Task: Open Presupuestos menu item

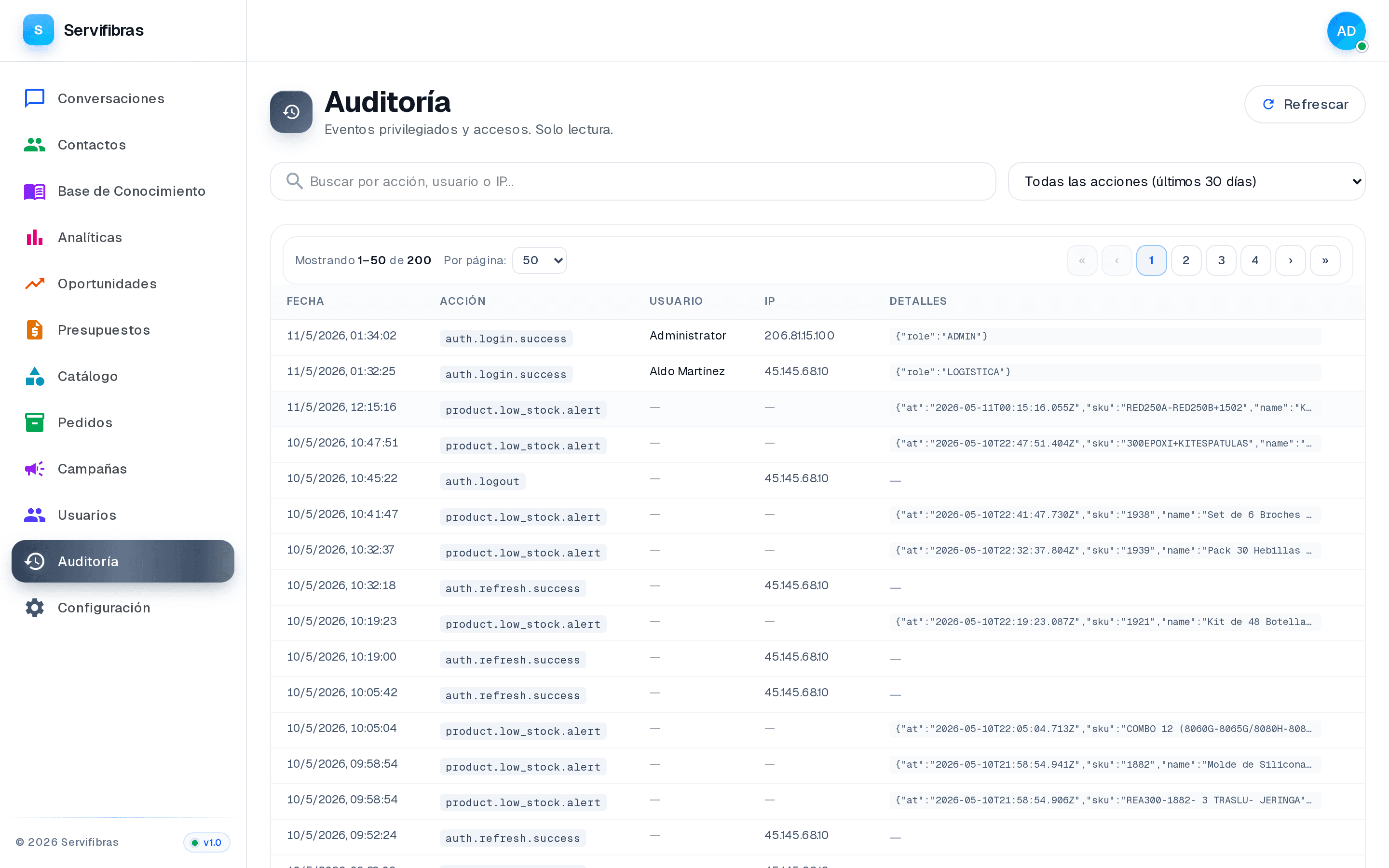Action: (123, 329)
